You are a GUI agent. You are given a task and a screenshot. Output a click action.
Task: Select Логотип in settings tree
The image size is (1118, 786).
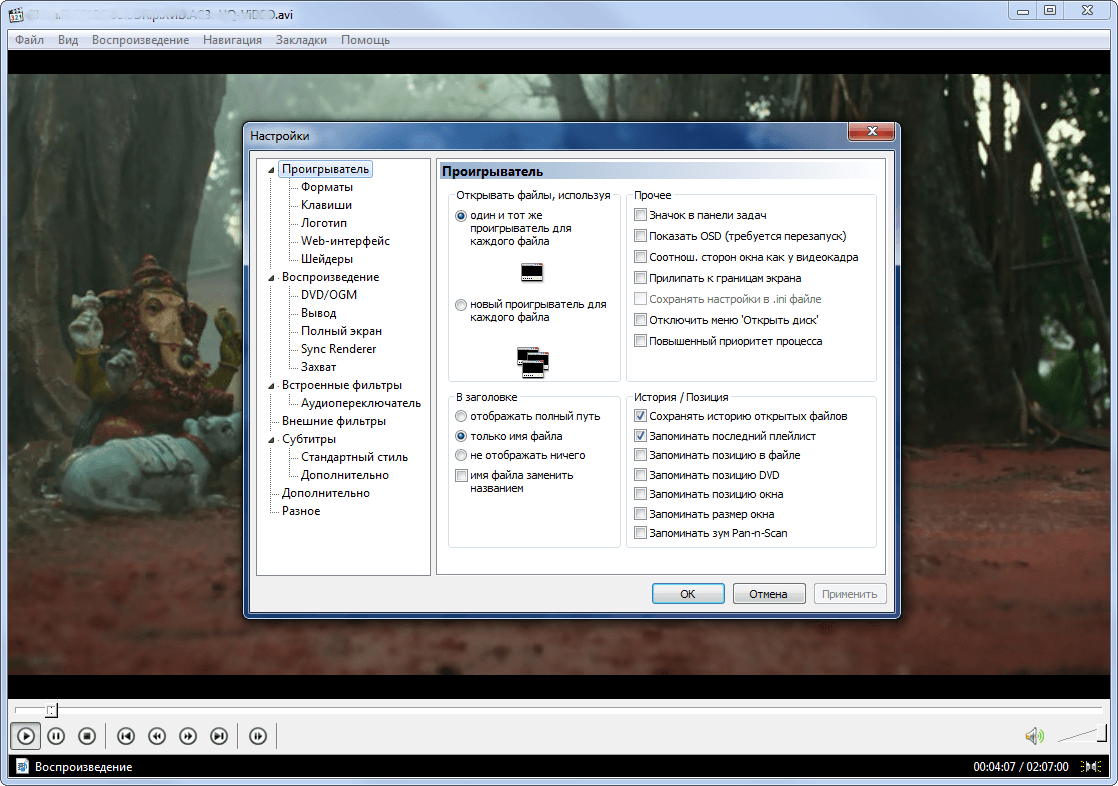pos(324,223)
